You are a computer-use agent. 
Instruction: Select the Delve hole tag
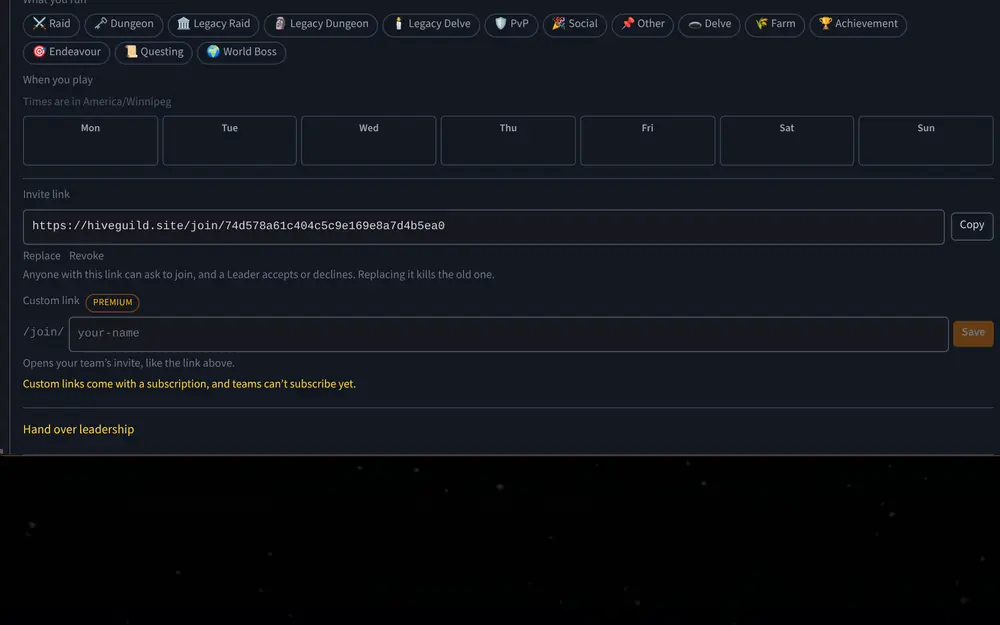[x=709, y=24]
